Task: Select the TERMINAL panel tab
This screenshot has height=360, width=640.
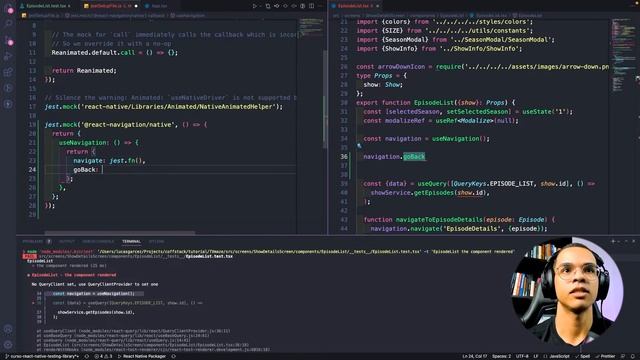Action: (131, 242)
